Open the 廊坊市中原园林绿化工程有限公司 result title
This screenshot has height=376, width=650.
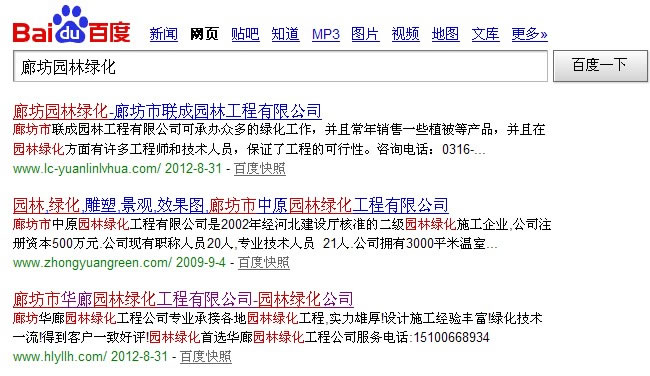pos(230,205)
